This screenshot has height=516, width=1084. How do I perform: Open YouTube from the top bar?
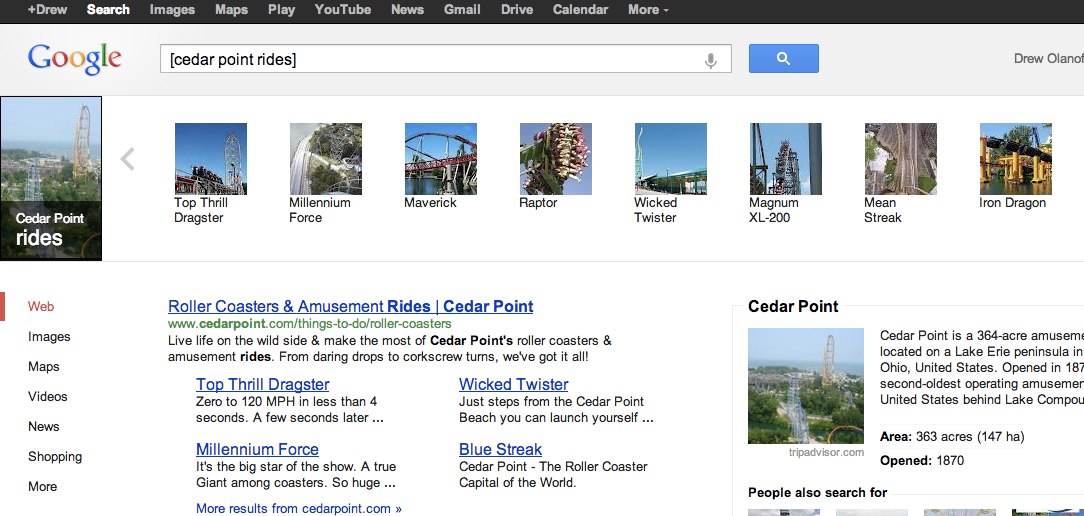(343, 10)
